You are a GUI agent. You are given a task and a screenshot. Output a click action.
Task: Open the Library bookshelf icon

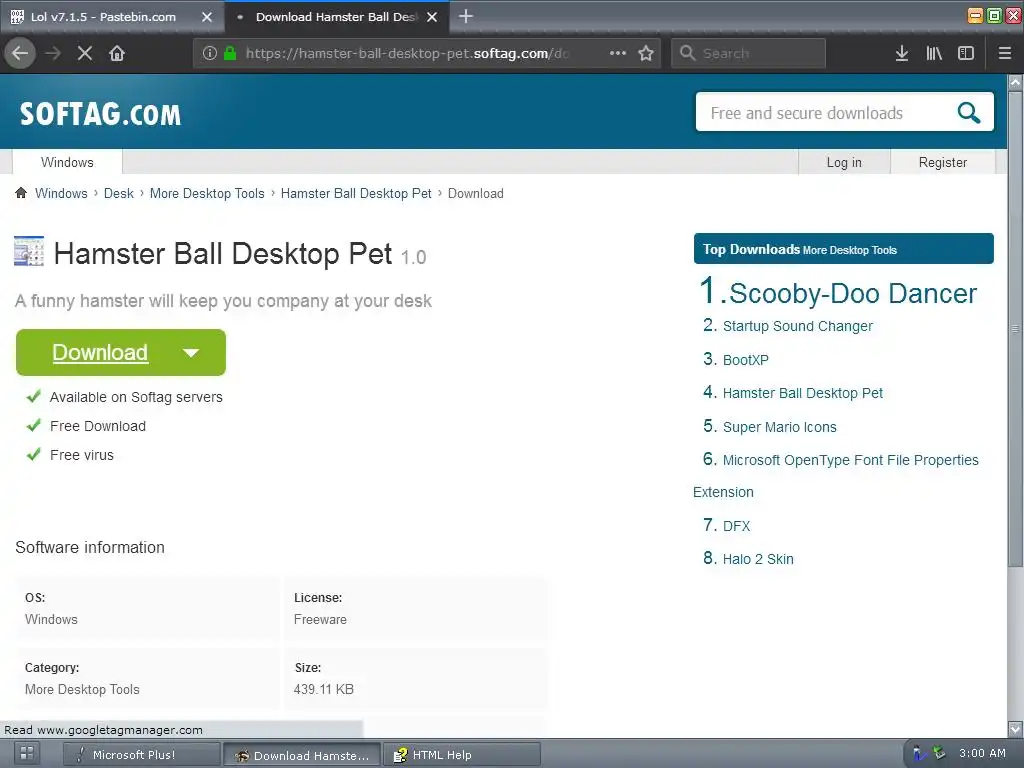(934, 53)
